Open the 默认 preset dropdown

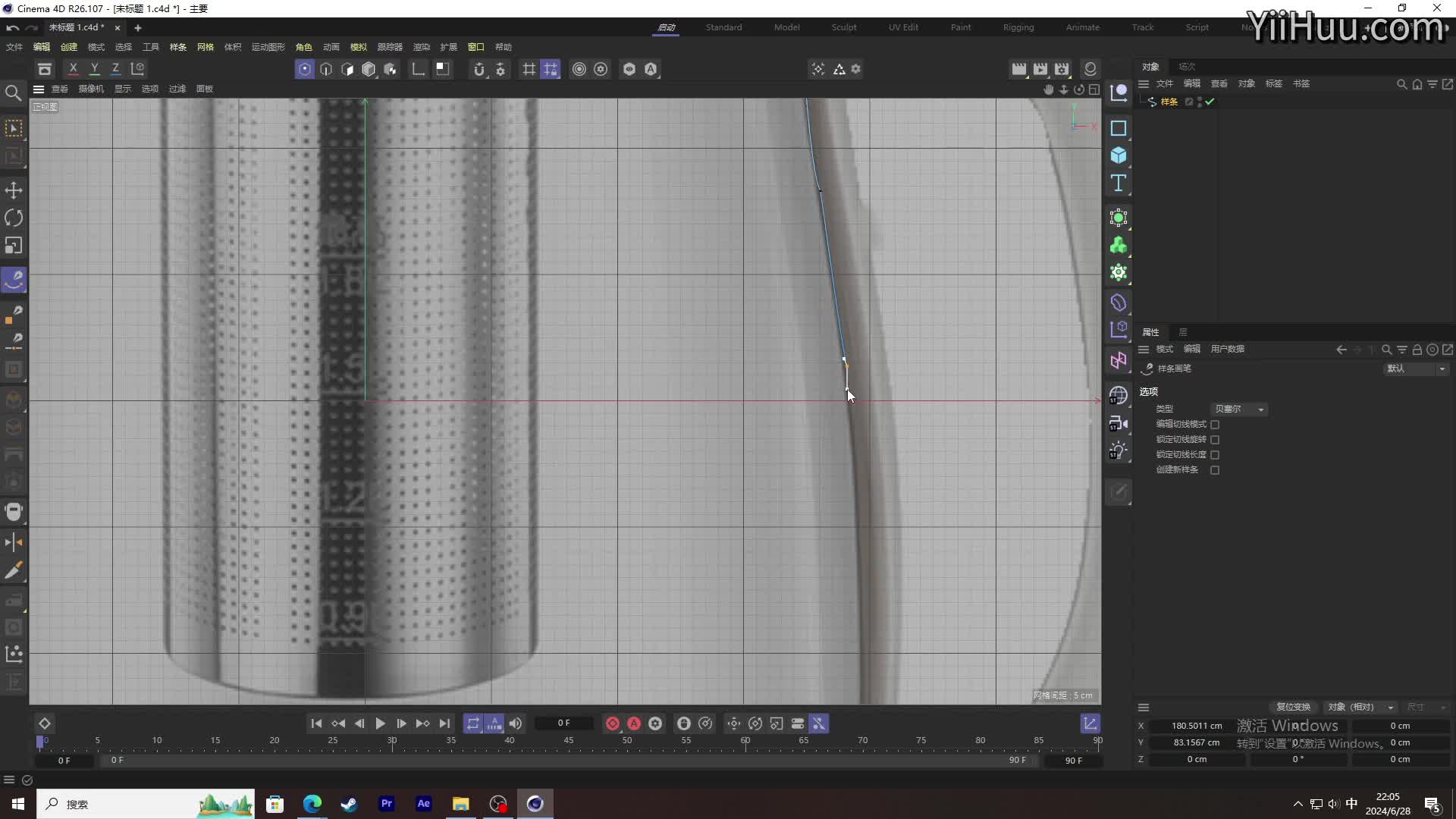coord(1417,369)
